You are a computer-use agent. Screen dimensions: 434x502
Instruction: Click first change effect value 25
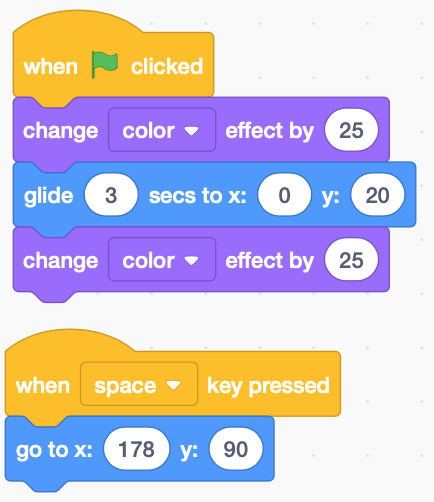click(351, 130)
